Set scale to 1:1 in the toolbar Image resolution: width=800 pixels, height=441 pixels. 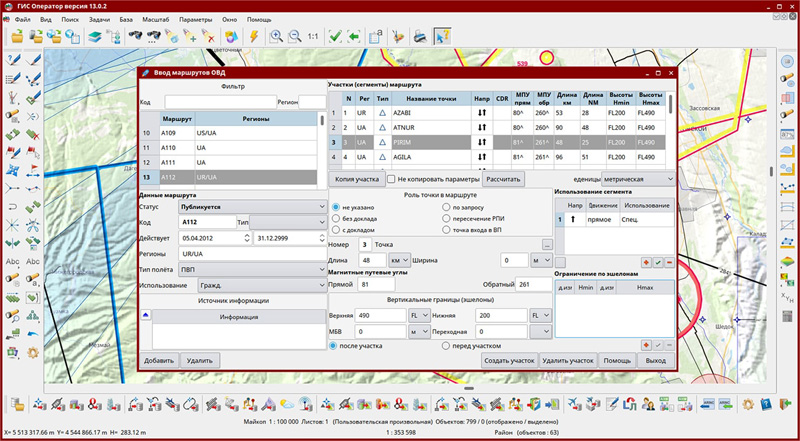point(313,36)
